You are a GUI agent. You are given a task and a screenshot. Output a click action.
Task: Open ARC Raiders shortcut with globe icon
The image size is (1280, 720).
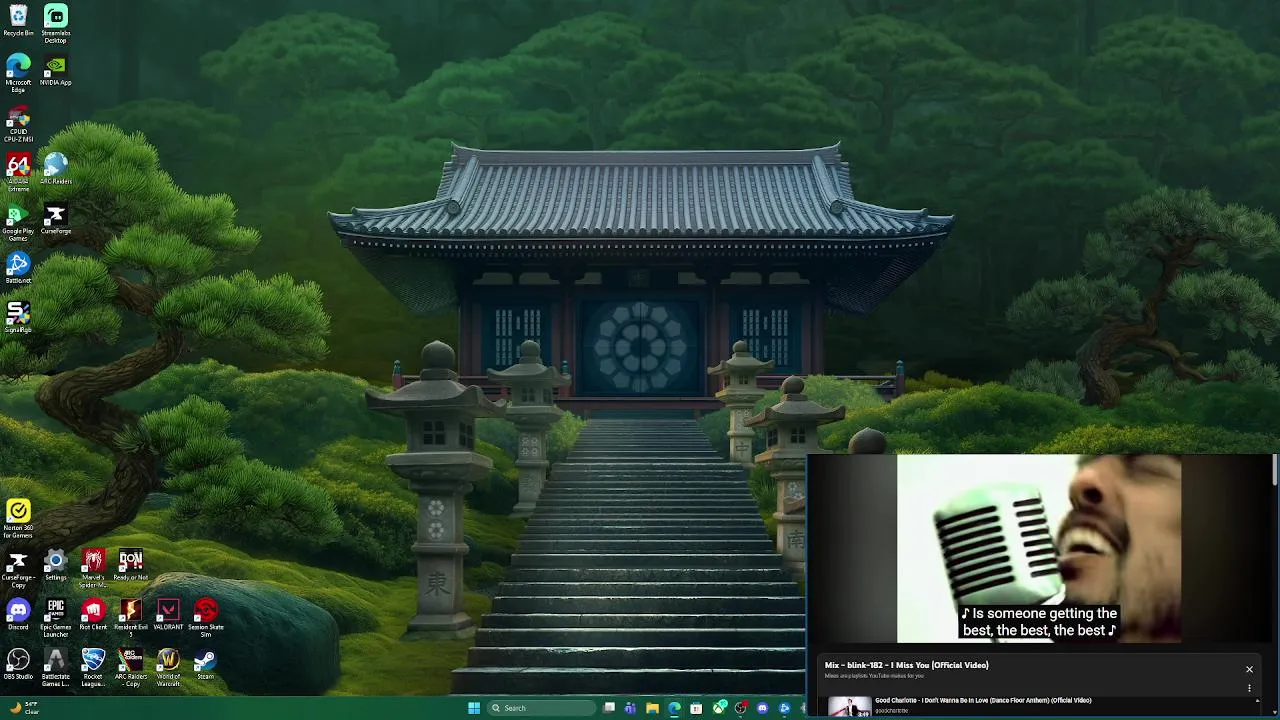point(56,170)
